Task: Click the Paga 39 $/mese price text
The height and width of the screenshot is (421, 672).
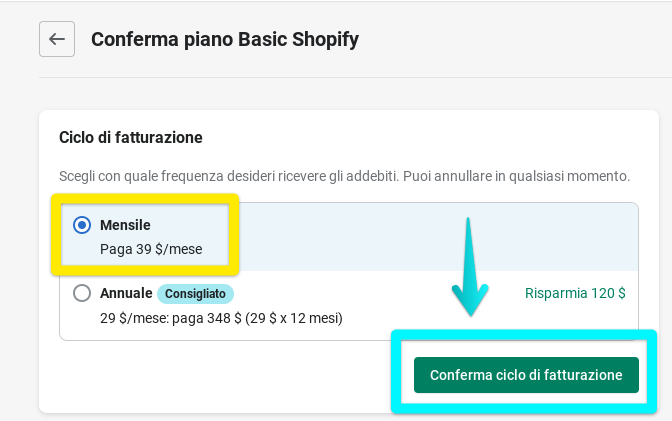Action: [151, 249]
